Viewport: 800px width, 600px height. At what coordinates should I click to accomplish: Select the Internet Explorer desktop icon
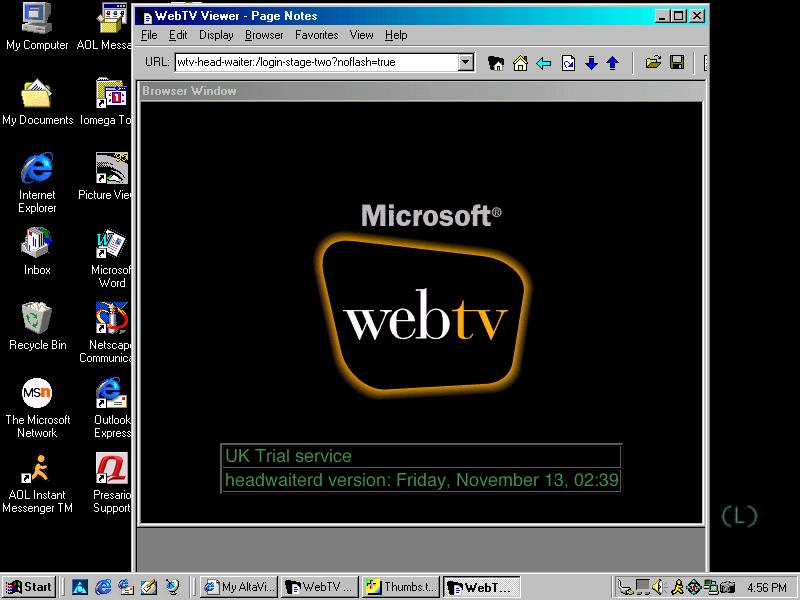[x=37, y=183]
